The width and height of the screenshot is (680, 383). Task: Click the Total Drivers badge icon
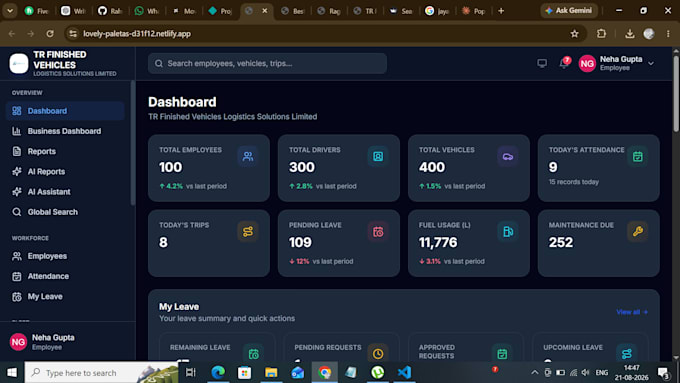coord(378,156)
